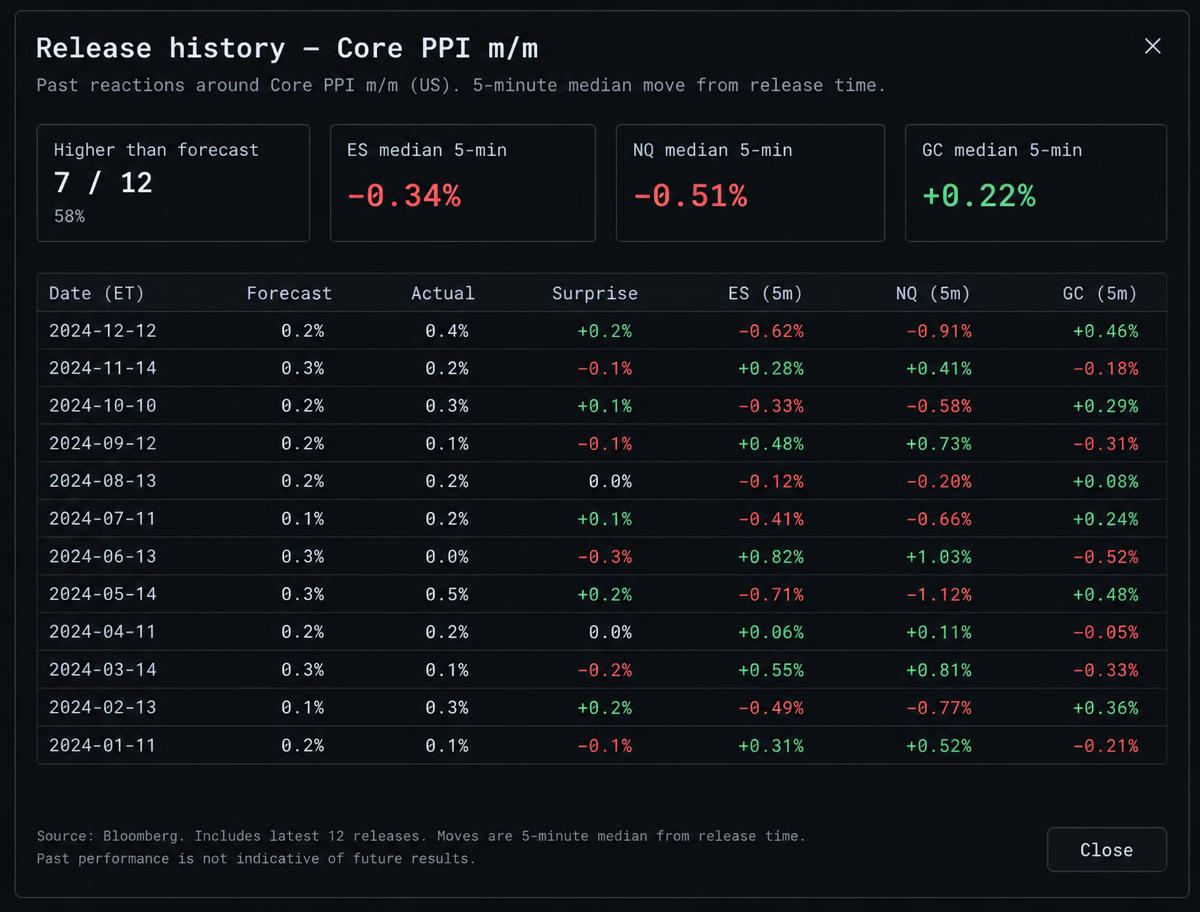Click the -0.66% NQ value

938,519
